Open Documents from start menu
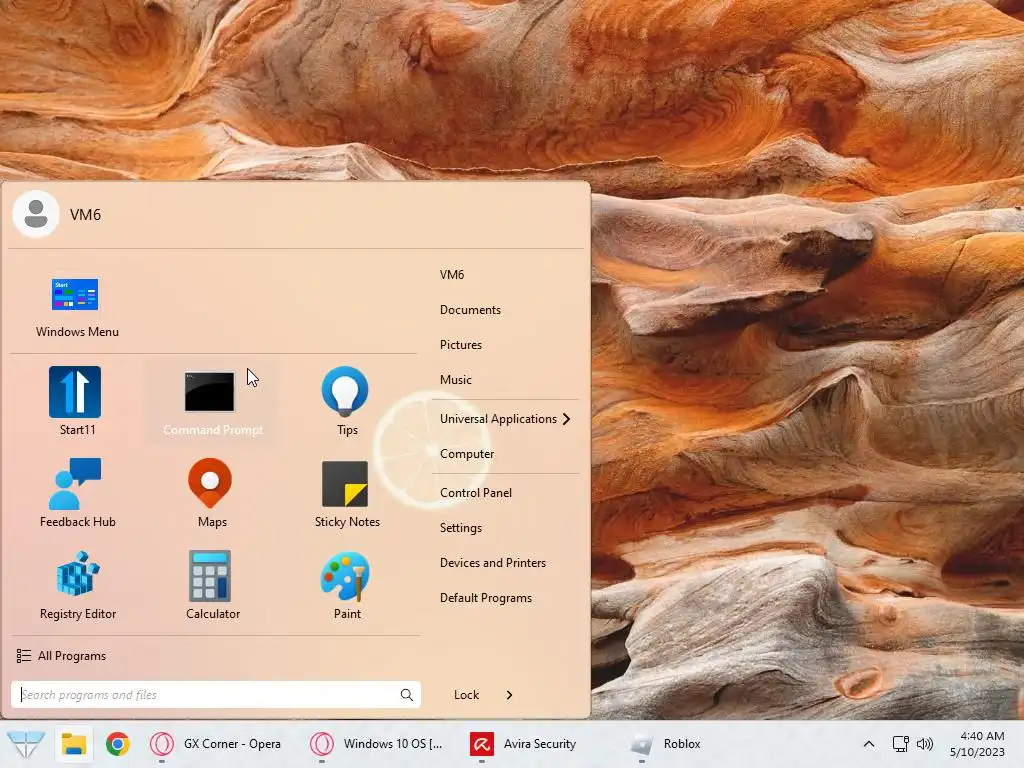 tap(470, 310)
